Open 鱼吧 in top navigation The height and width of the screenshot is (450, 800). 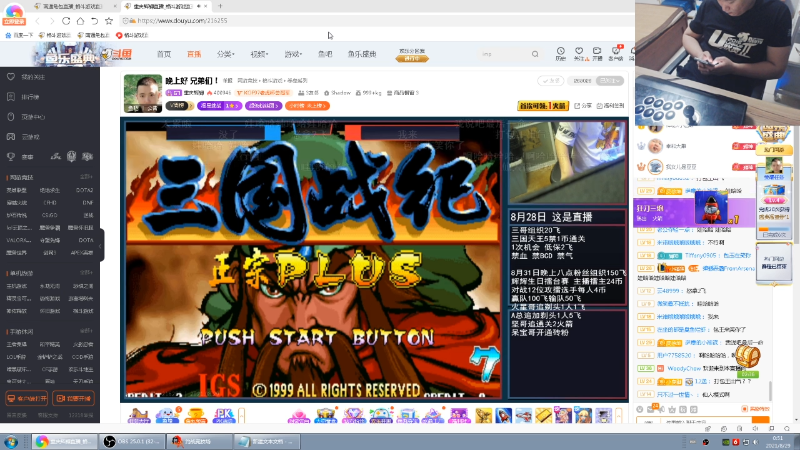pos(325,54)
